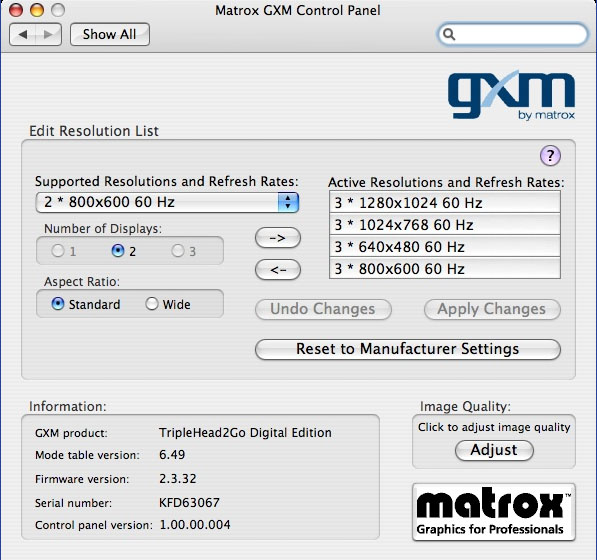
Task: Click the magnifying glass search icon
Action: click(x=449, y=34)
